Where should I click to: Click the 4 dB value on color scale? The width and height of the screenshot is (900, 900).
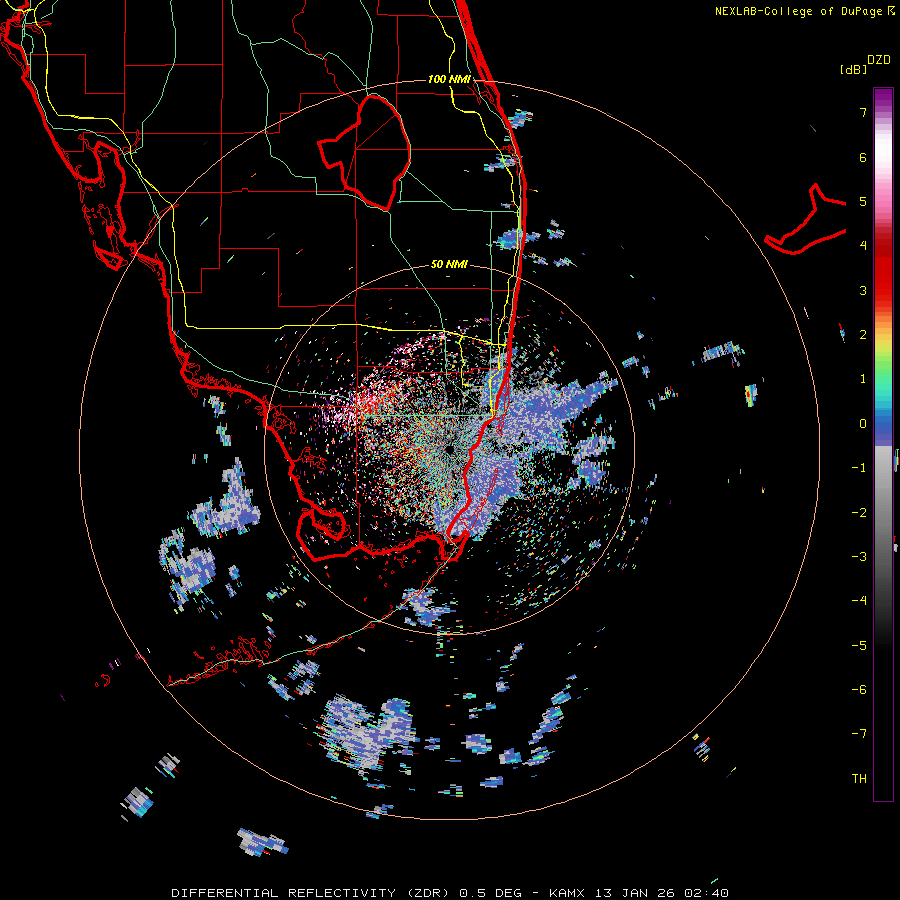pyautogui.click(x=863, y=246)
